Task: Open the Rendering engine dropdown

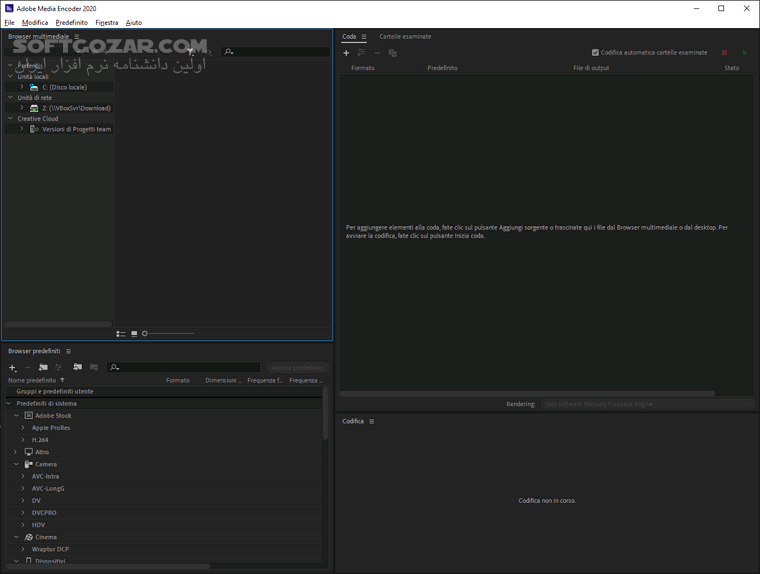Action: 648,404
